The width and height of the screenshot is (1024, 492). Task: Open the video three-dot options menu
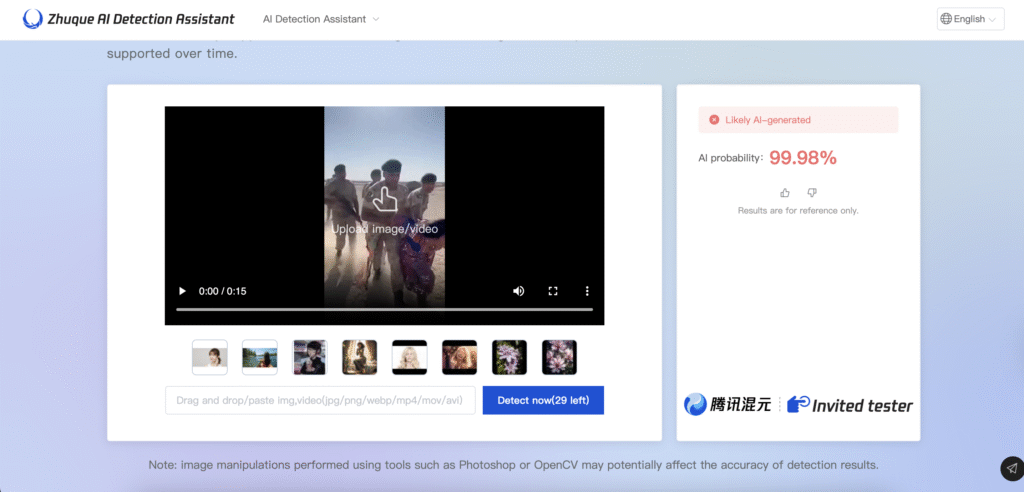pos(587,291)
